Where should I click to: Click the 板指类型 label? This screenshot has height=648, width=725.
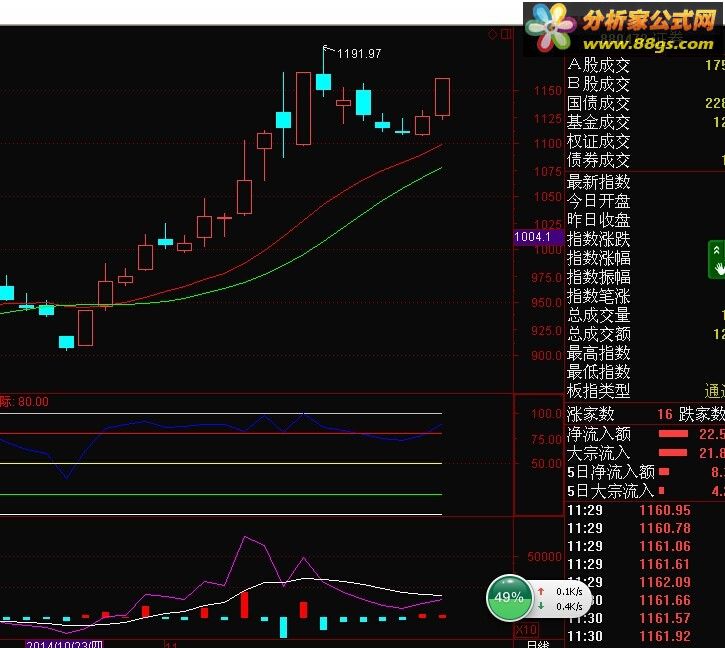coord(598,391)
